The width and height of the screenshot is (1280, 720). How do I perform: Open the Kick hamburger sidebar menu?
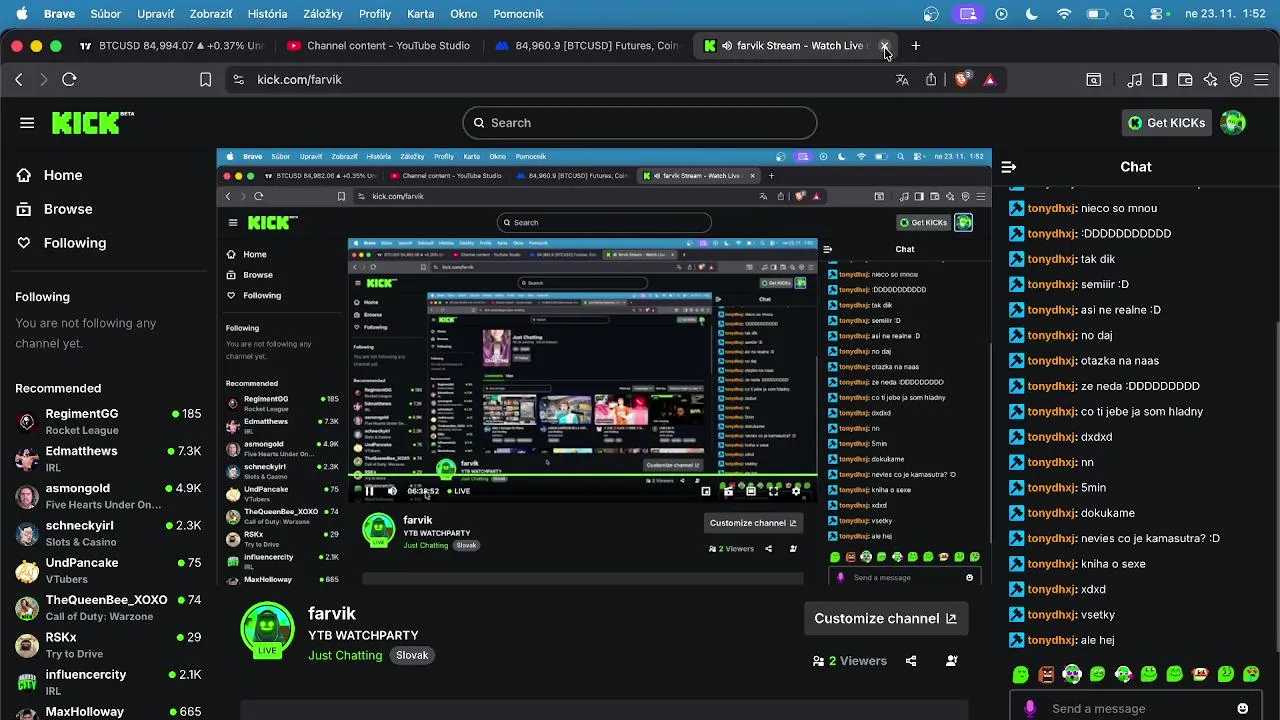pos(27,123)
